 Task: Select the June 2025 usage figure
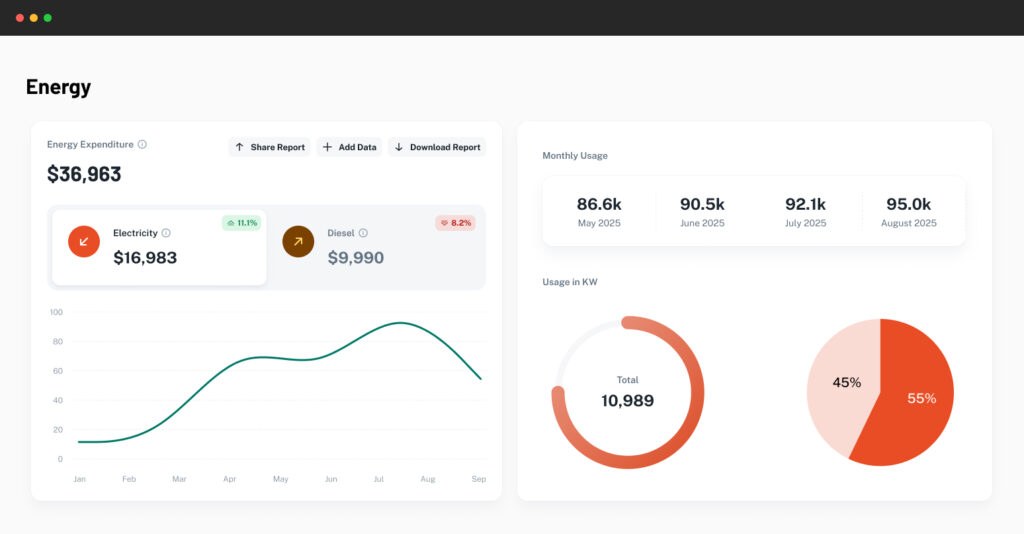702,211
